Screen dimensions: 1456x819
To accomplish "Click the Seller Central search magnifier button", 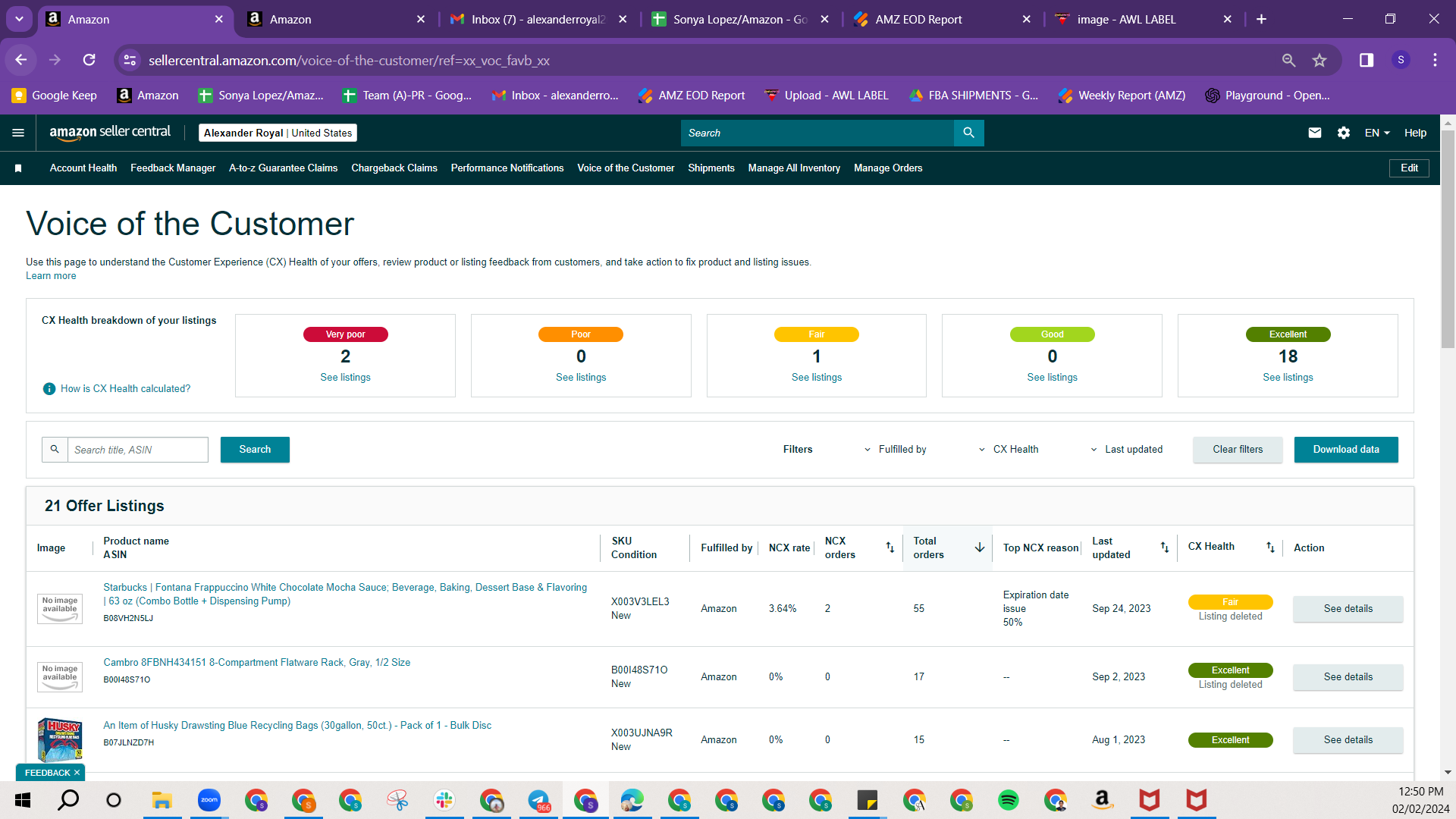I will (x=968, y=133).
